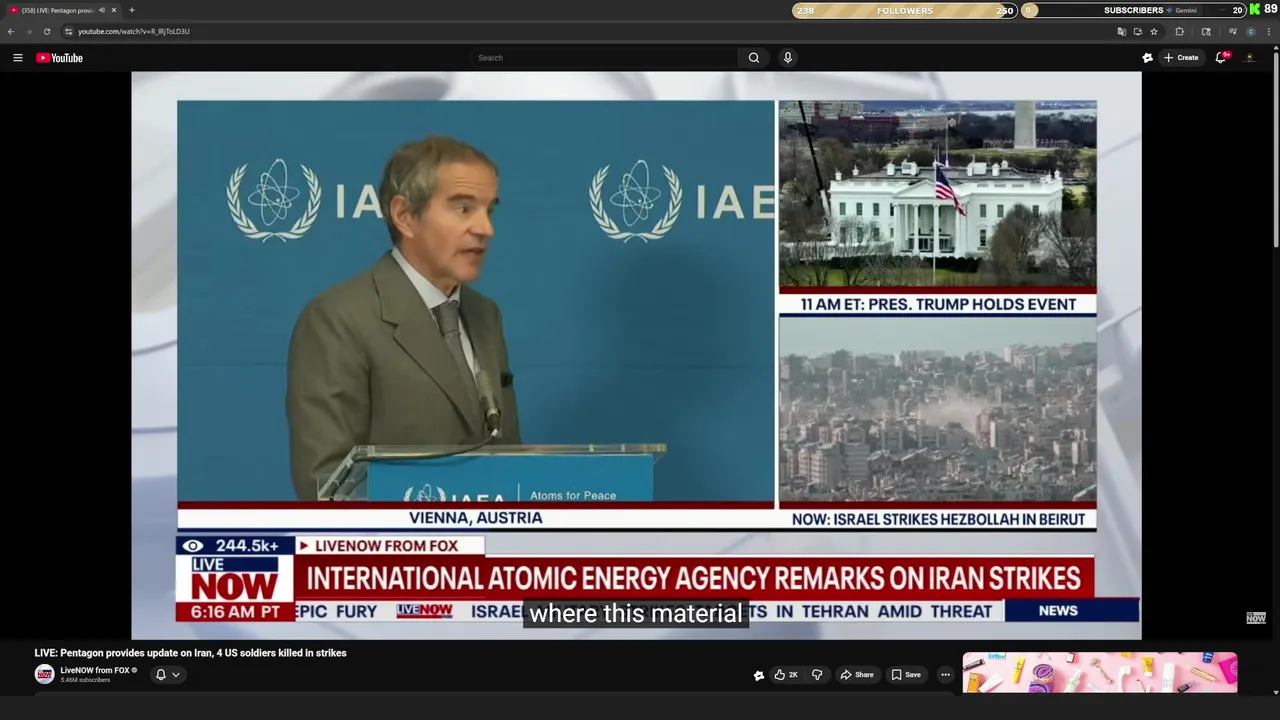Like the video with thumbs up
Screen dimensions: 1280x720
tap(785, 675)
